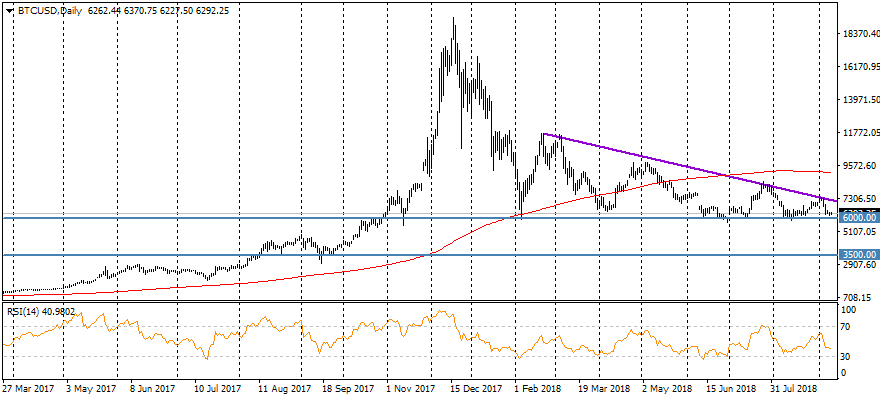Click the BTCUSD,Daily chart title
This screenshot has width=880, height=400.
click(x=48, y=10)
